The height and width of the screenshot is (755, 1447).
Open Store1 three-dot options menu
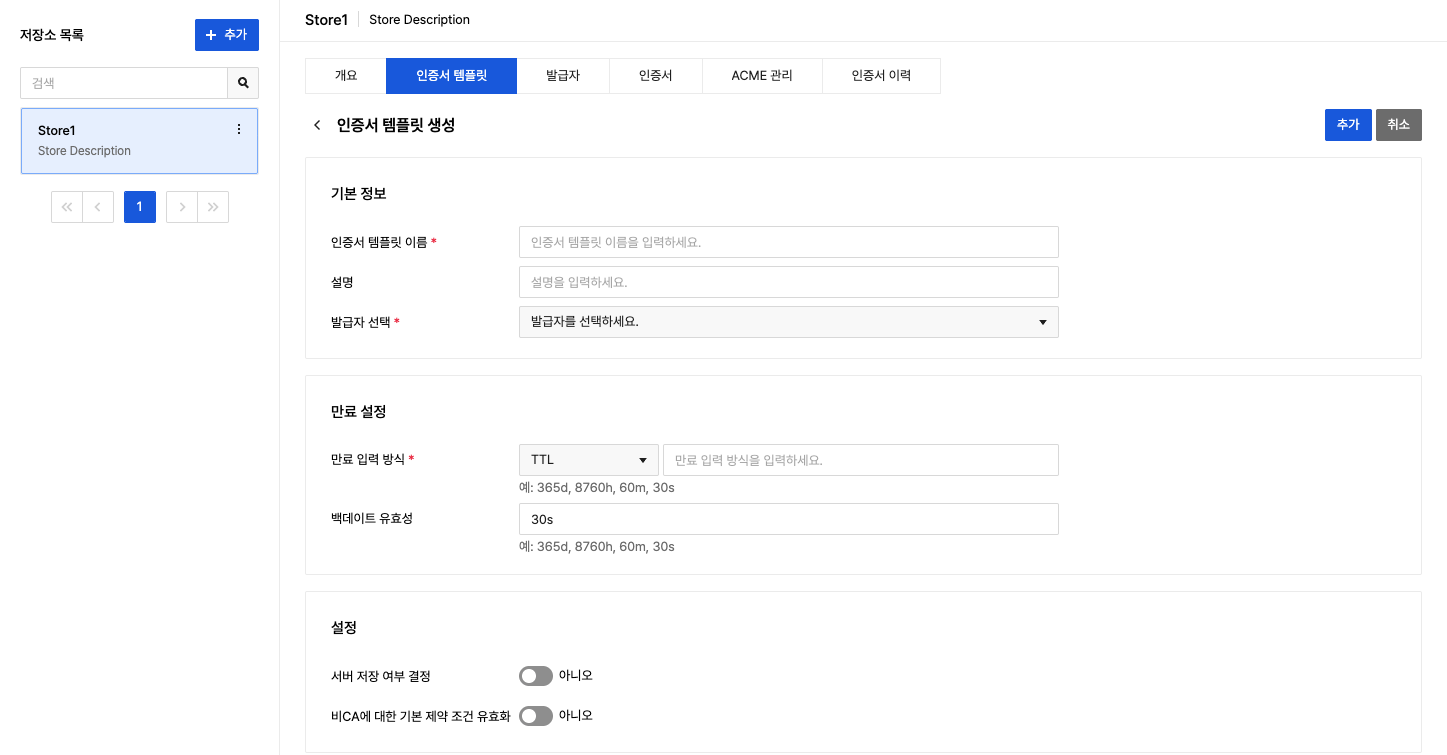pyautogui.click(x=238, y=130)
